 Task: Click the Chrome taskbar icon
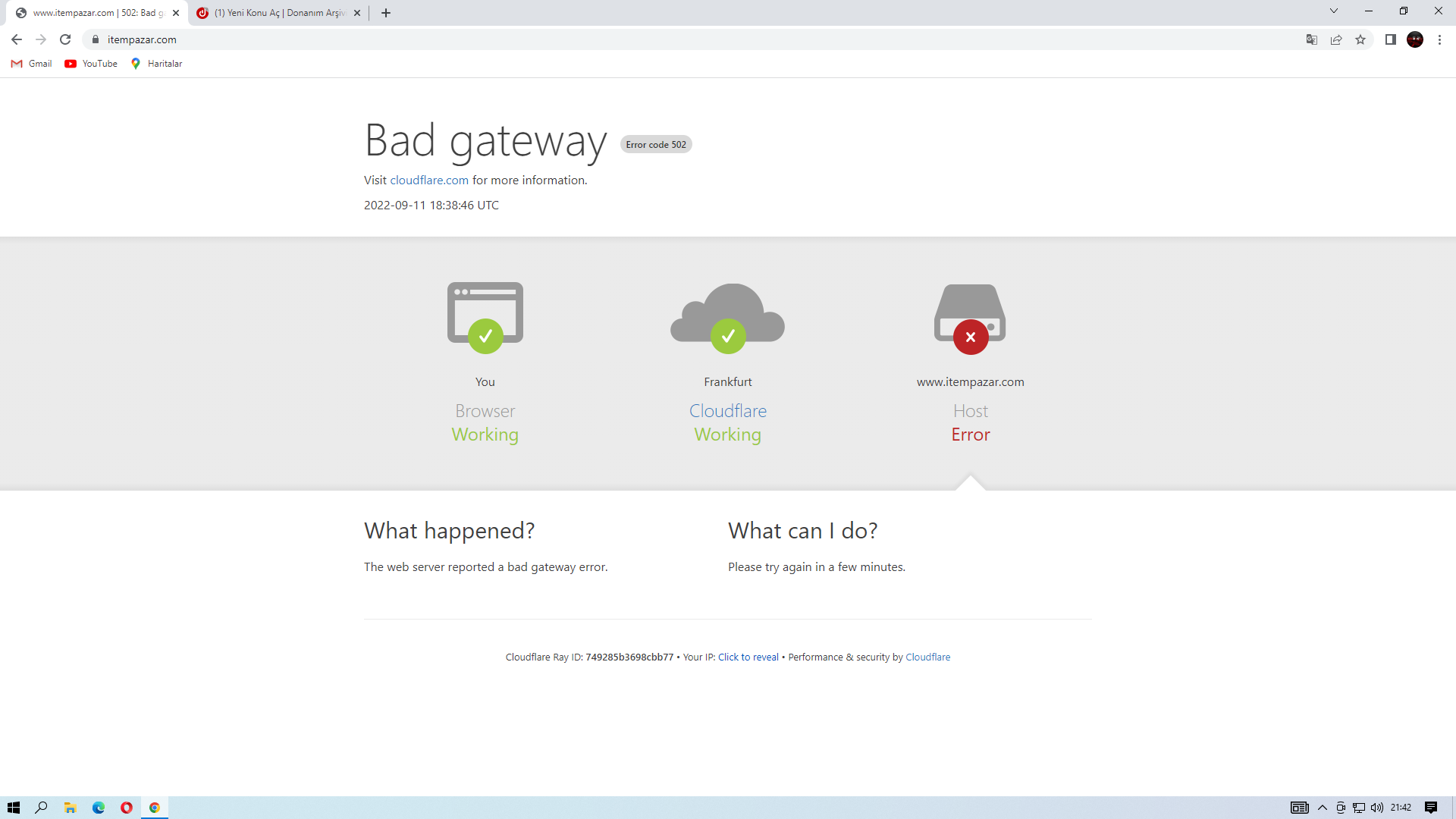click(155, 808)
